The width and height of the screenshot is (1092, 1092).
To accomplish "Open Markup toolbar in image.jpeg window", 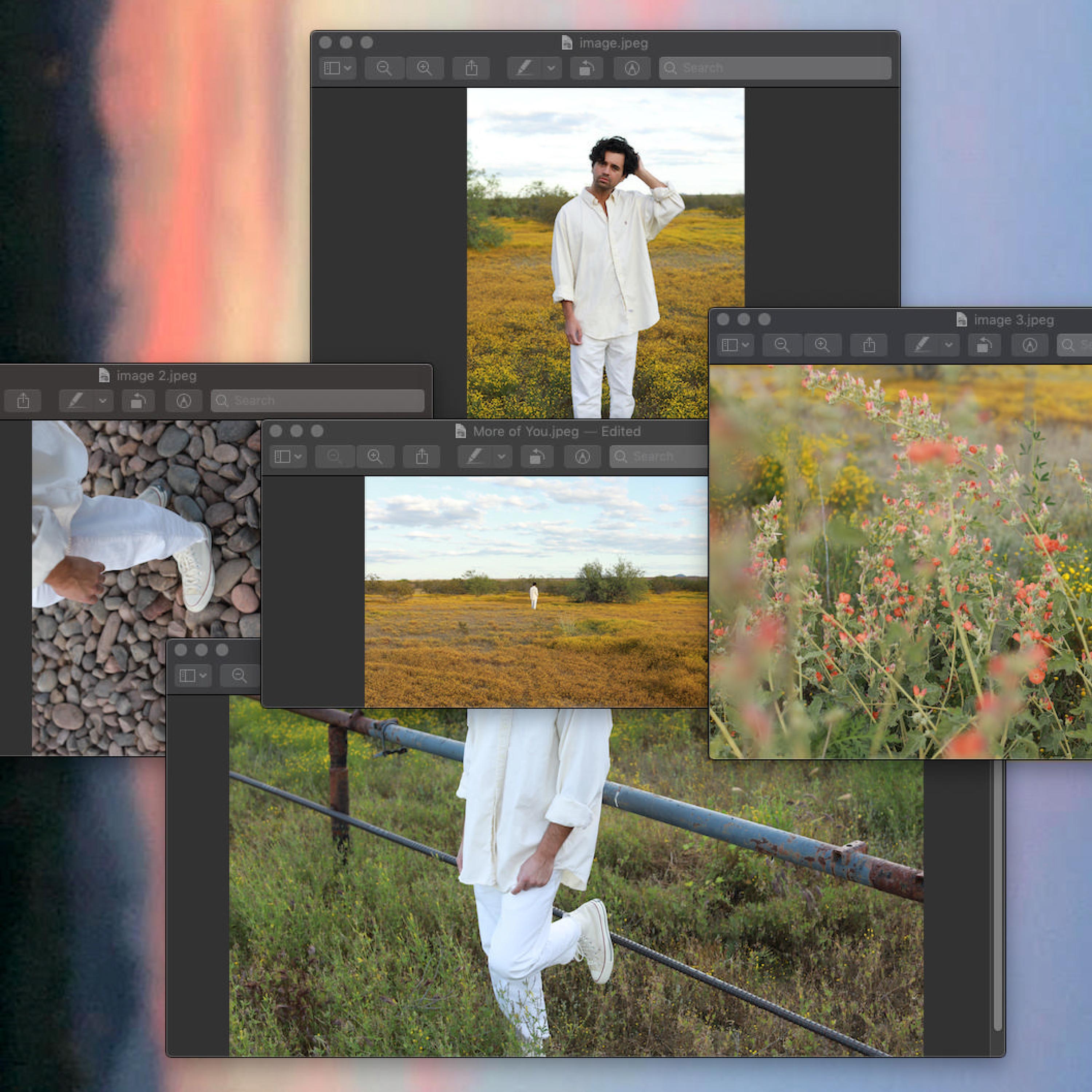I will (632, 68).
